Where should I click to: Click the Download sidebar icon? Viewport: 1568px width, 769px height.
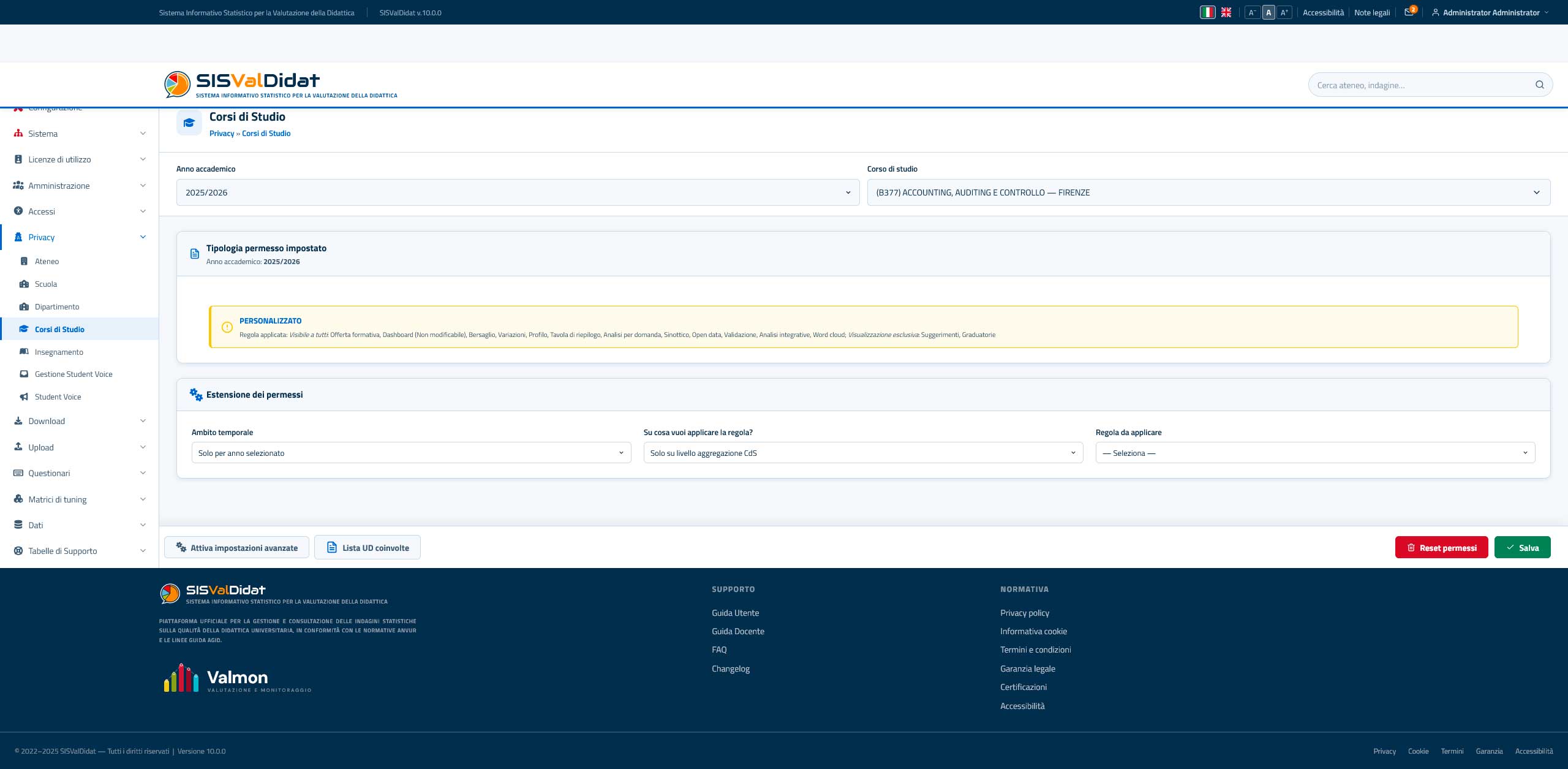(x=18, y=421)
